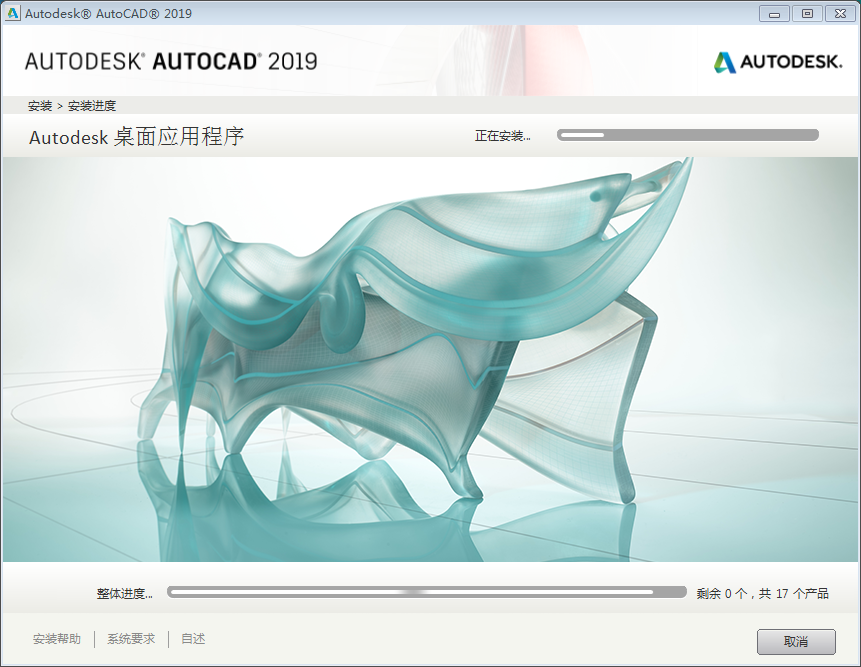Click the 安装进度 breadcrumb text
Viewport: 861px width, 667px height.
coord(92,105)
